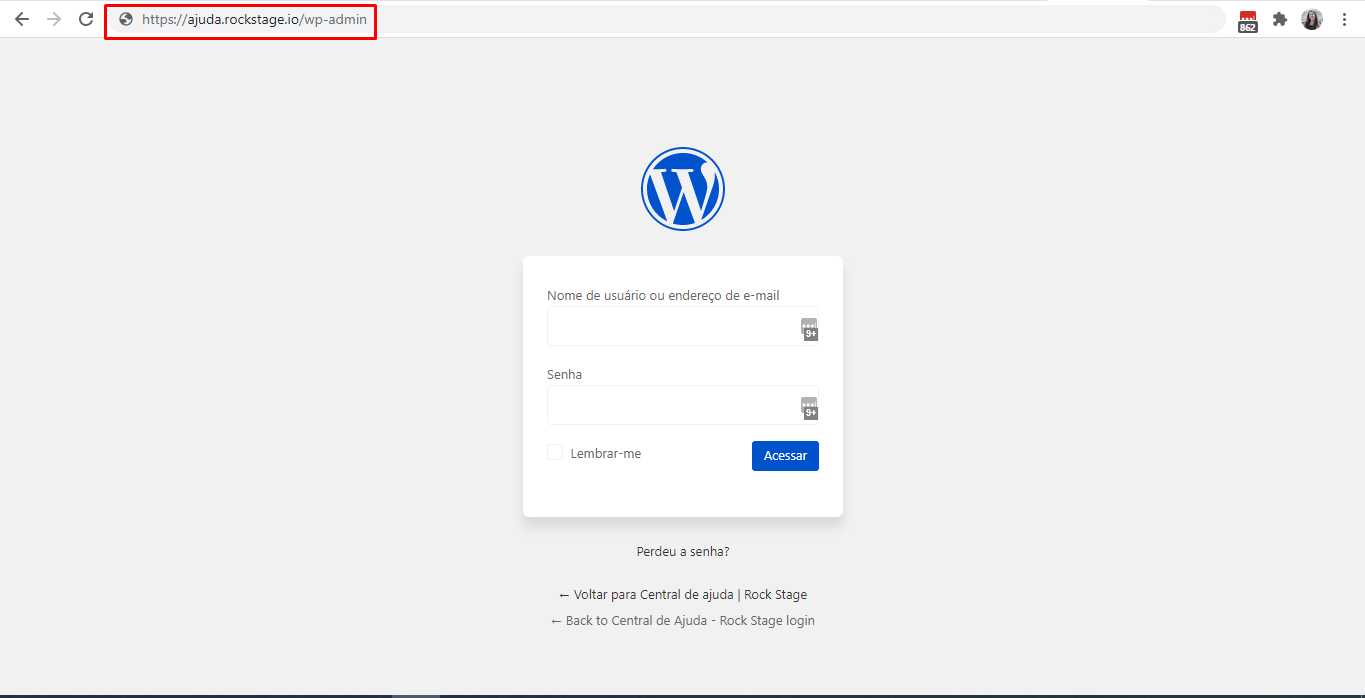Click the Senha field label
The width and height of the screenshot is (1365, 698).
click(564, 374)
